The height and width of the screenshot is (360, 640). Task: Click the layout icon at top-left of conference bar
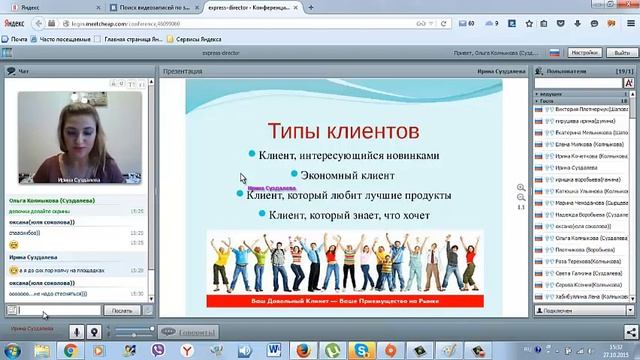(x=7, y=53)
